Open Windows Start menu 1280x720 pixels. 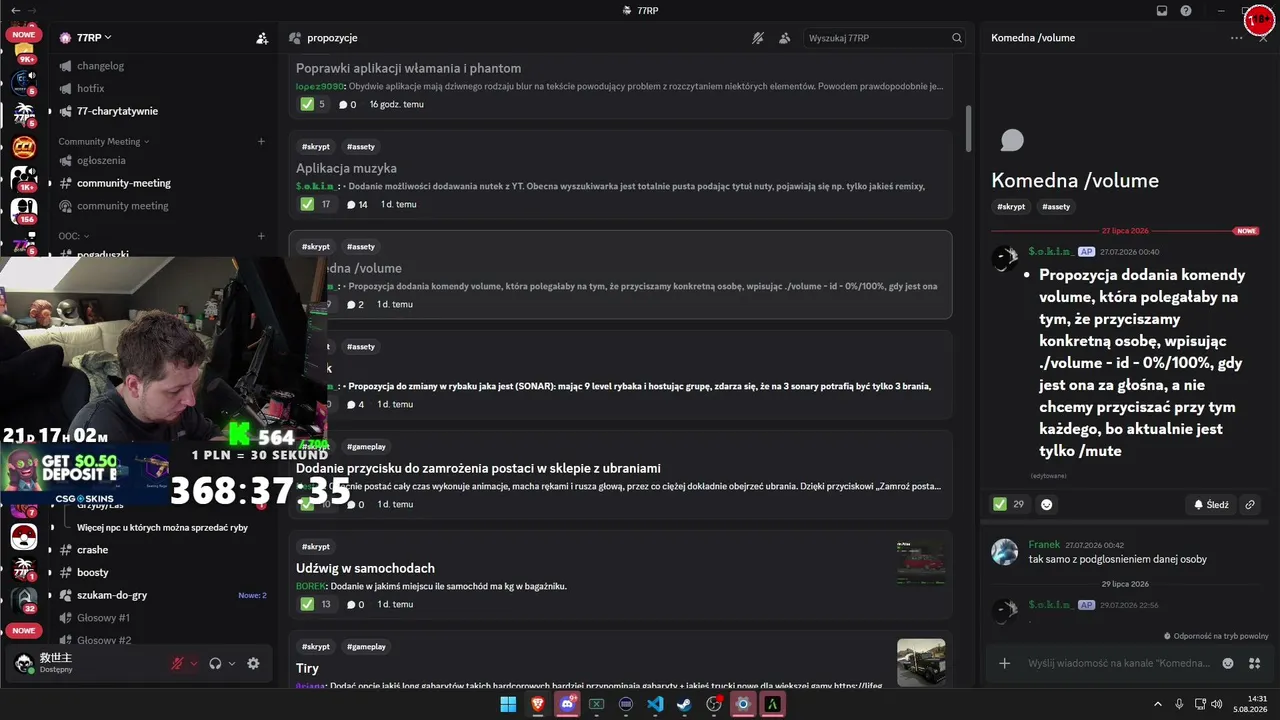(x=508, y=704)
